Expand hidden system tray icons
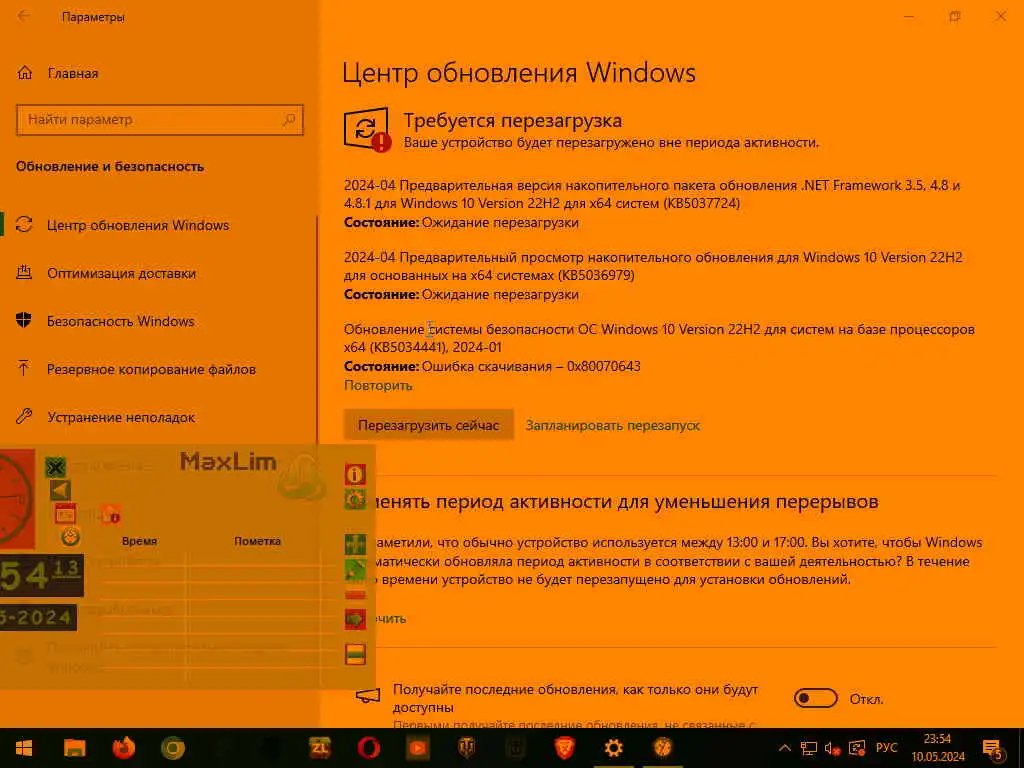The width and height of the screenshot is (1024, 768). tap(785, 748)
